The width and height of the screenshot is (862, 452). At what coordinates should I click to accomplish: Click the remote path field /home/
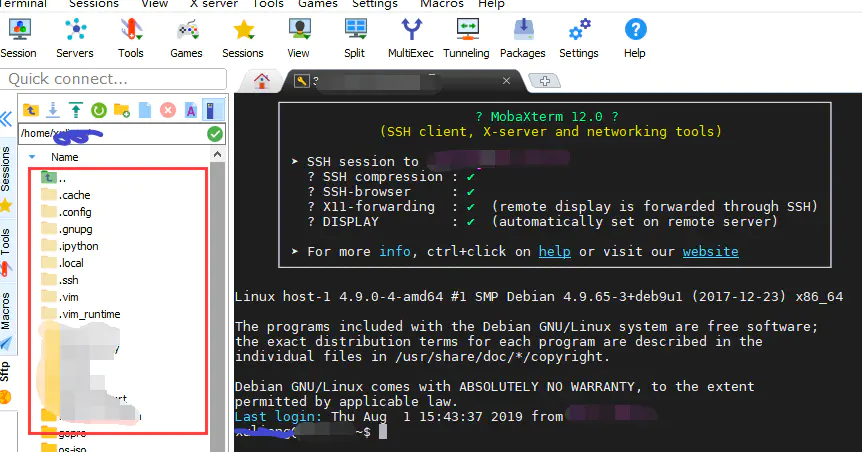pyautogui.click(x=112, y=134)
